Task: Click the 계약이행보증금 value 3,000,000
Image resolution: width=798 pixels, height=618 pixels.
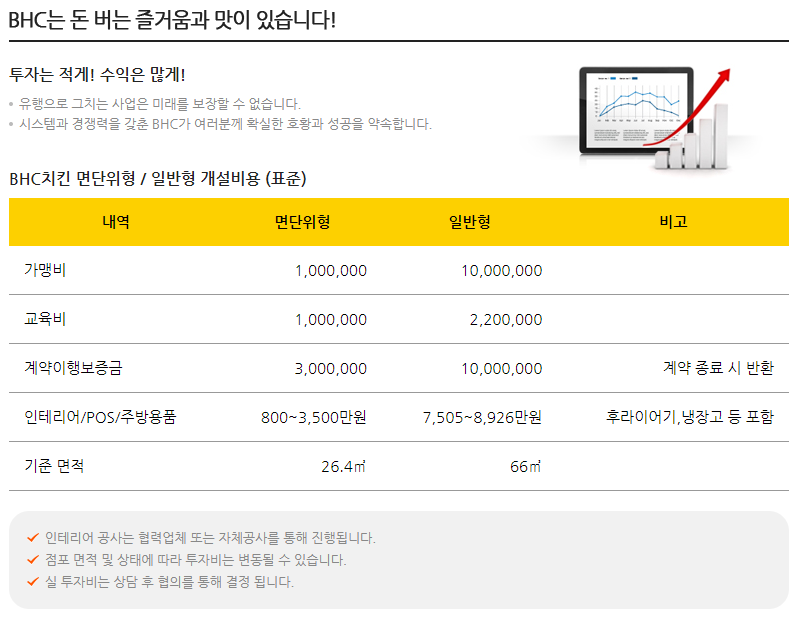Action: coord(331,369)
